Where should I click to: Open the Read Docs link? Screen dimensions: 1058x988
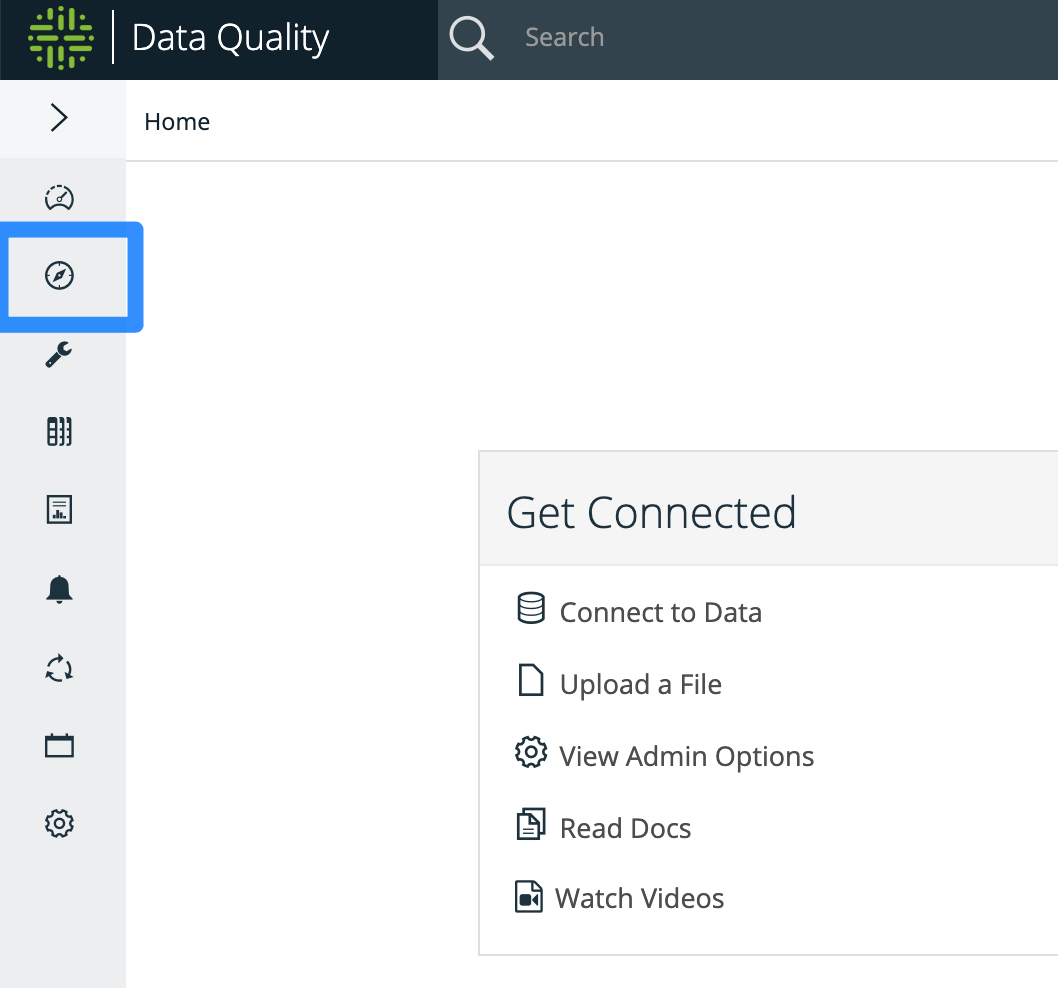(625, 828)
